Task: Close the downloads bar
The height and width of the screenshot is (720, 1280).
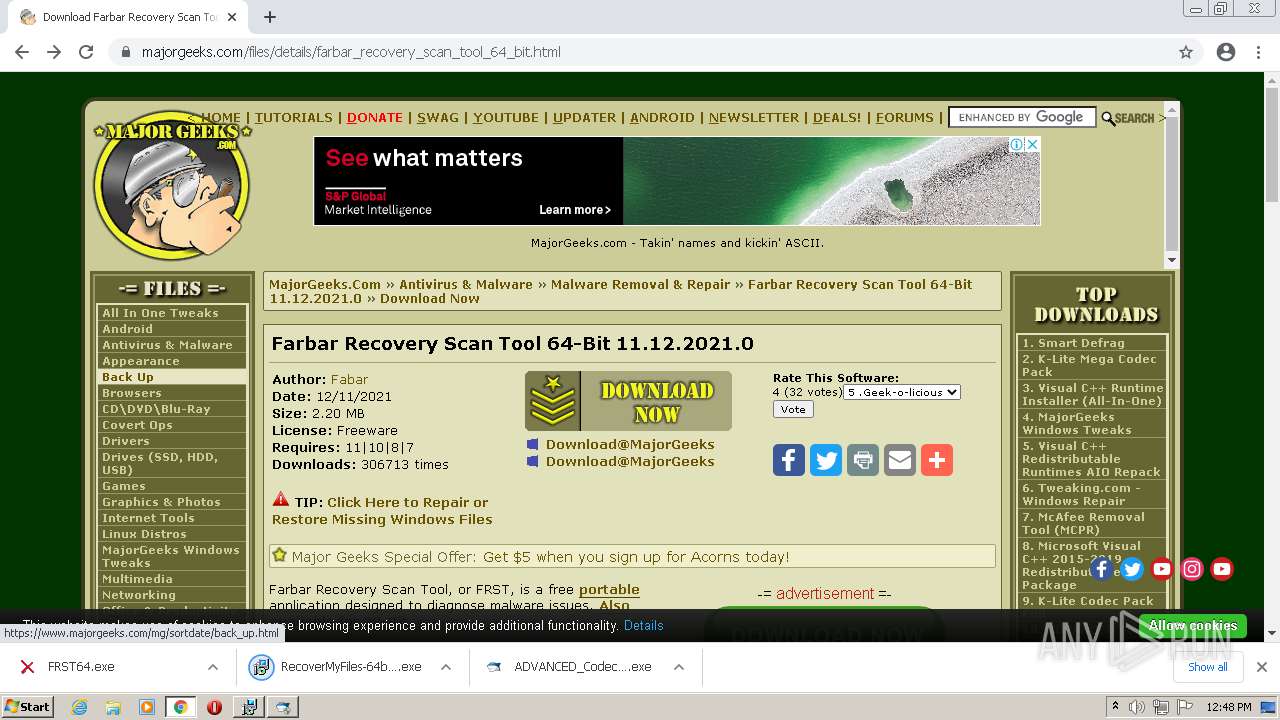Action: click(1262, 667)
